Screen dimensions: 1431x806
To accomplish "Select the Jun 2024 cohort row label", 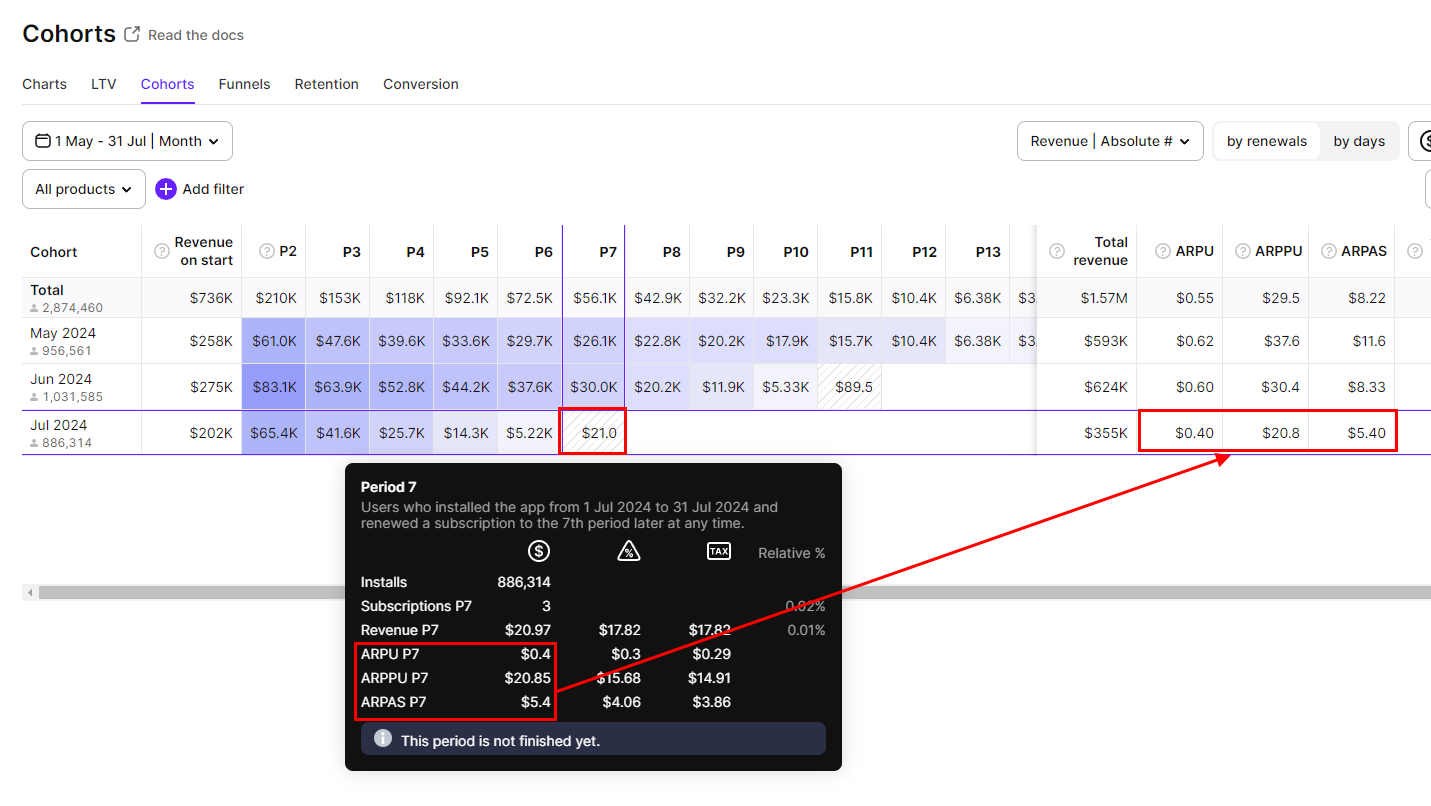I will [x=61, y=379].
